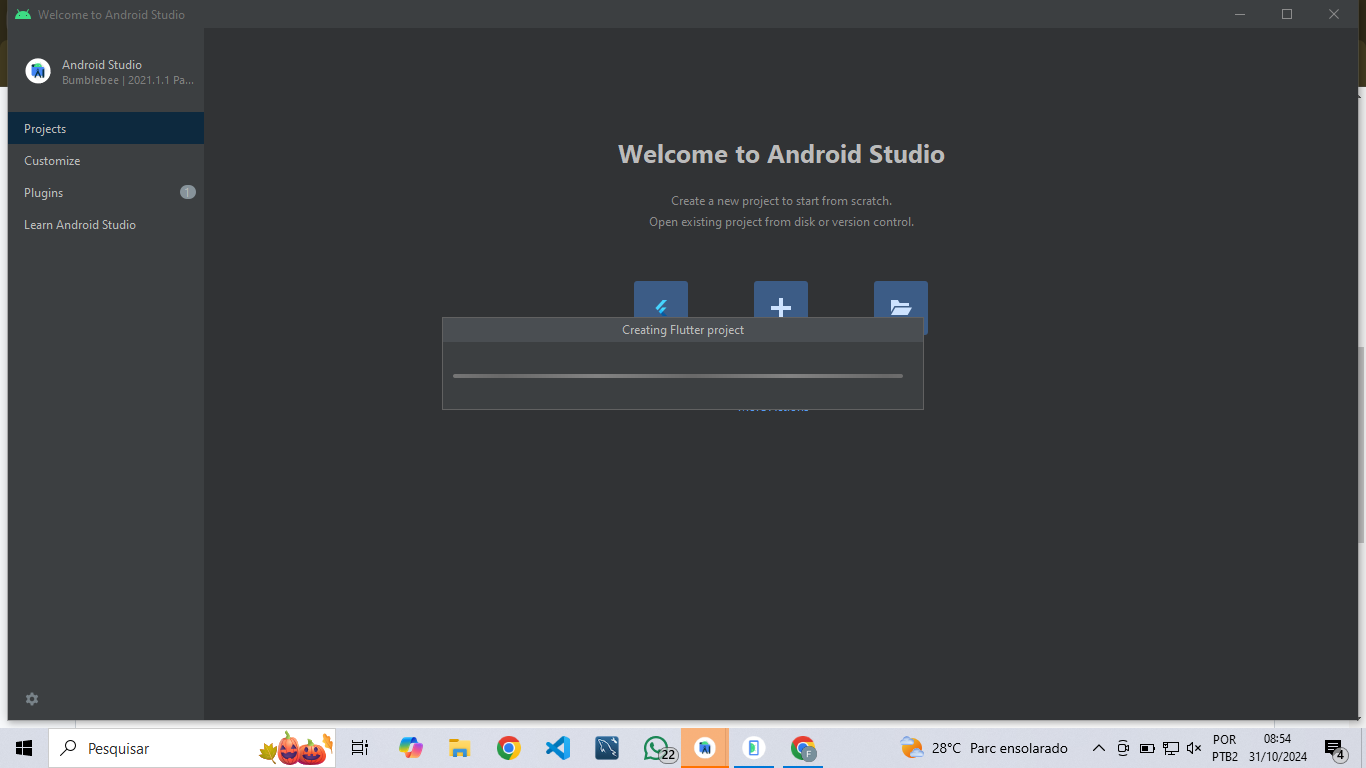Open Task View from the taskbar

pyautogui.click(x=360, y=748)
